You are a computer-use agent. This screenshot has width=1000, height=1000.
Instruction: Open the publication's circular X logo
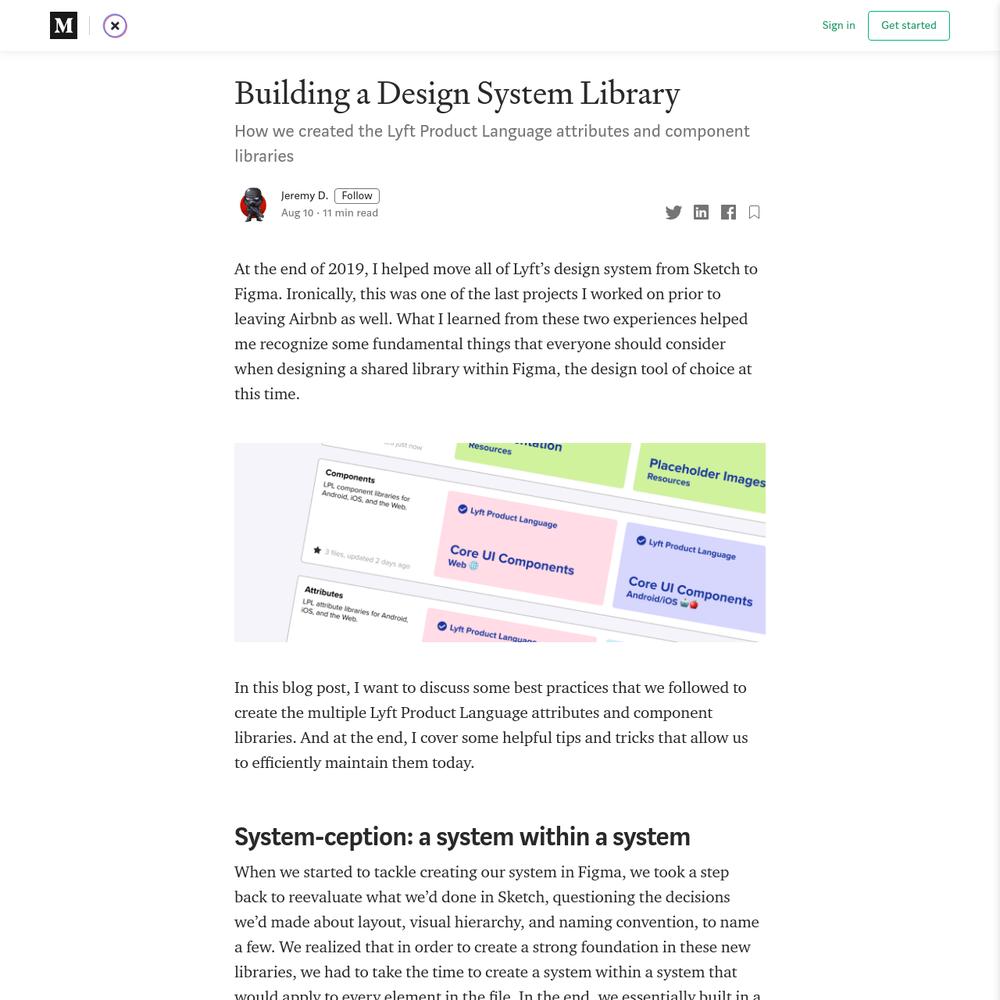point(115,26)
